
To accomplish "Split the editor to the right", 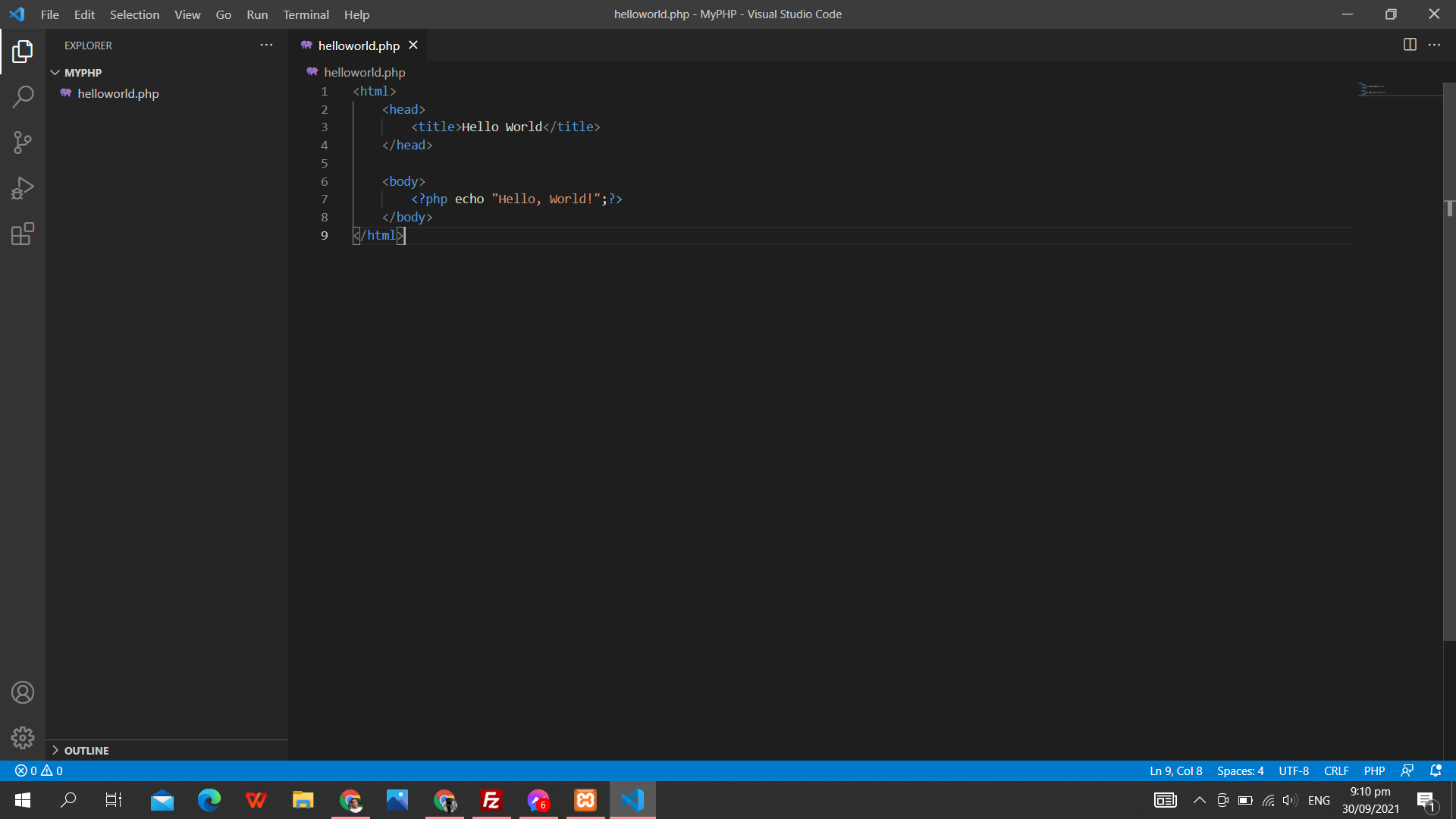I will [1410, 45].
